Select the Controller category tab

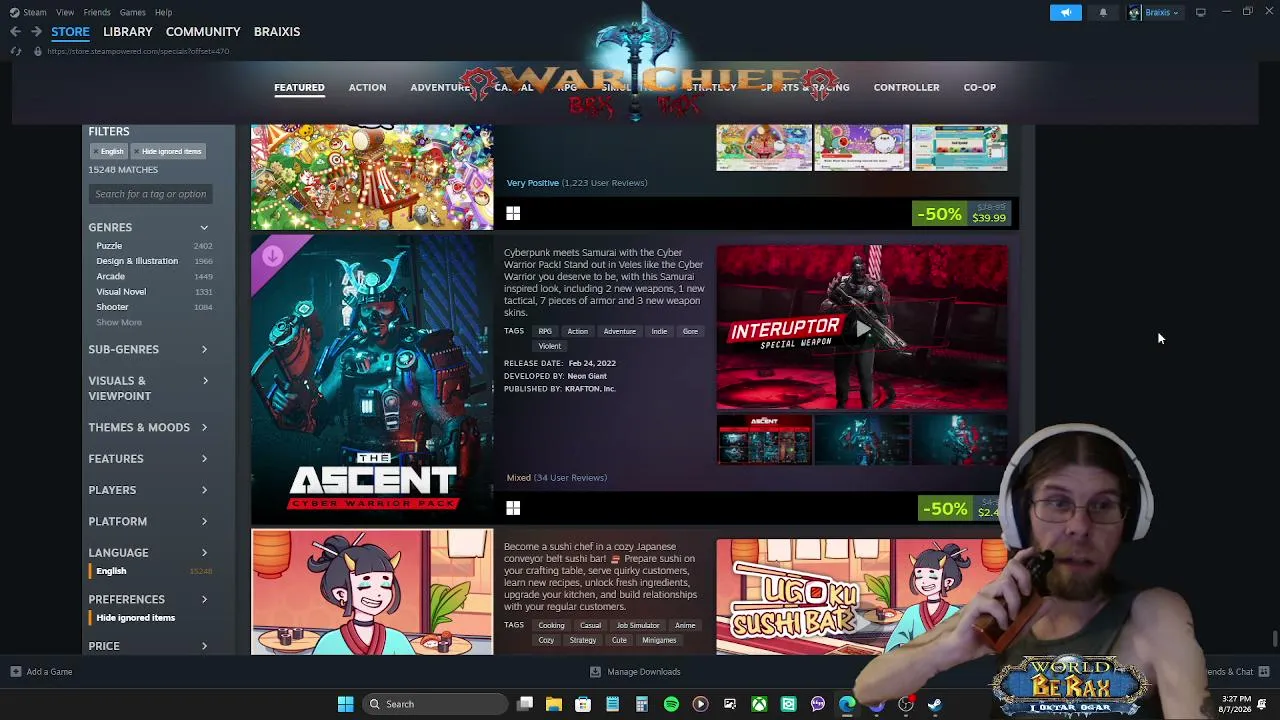pyautogui.click(x=906, y=87)
